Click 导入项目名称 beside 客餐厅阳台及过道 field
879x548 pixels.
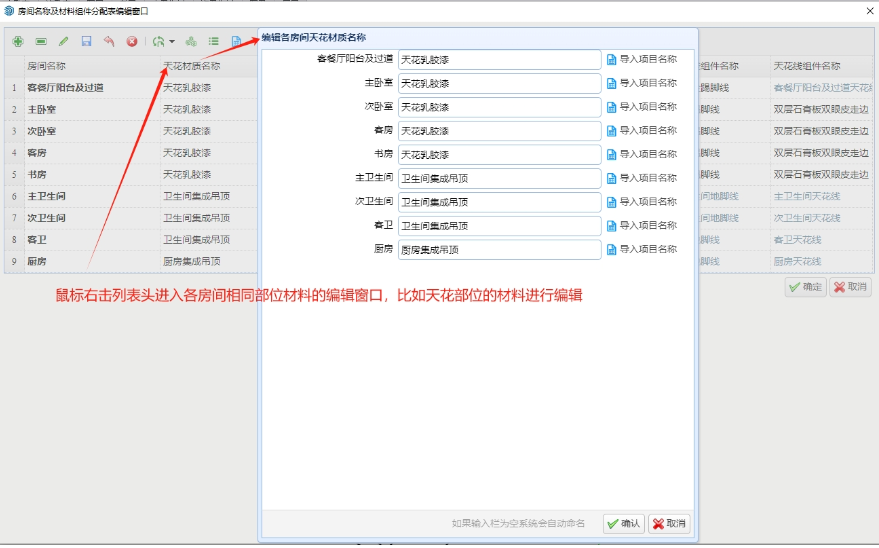click(641, 59)
